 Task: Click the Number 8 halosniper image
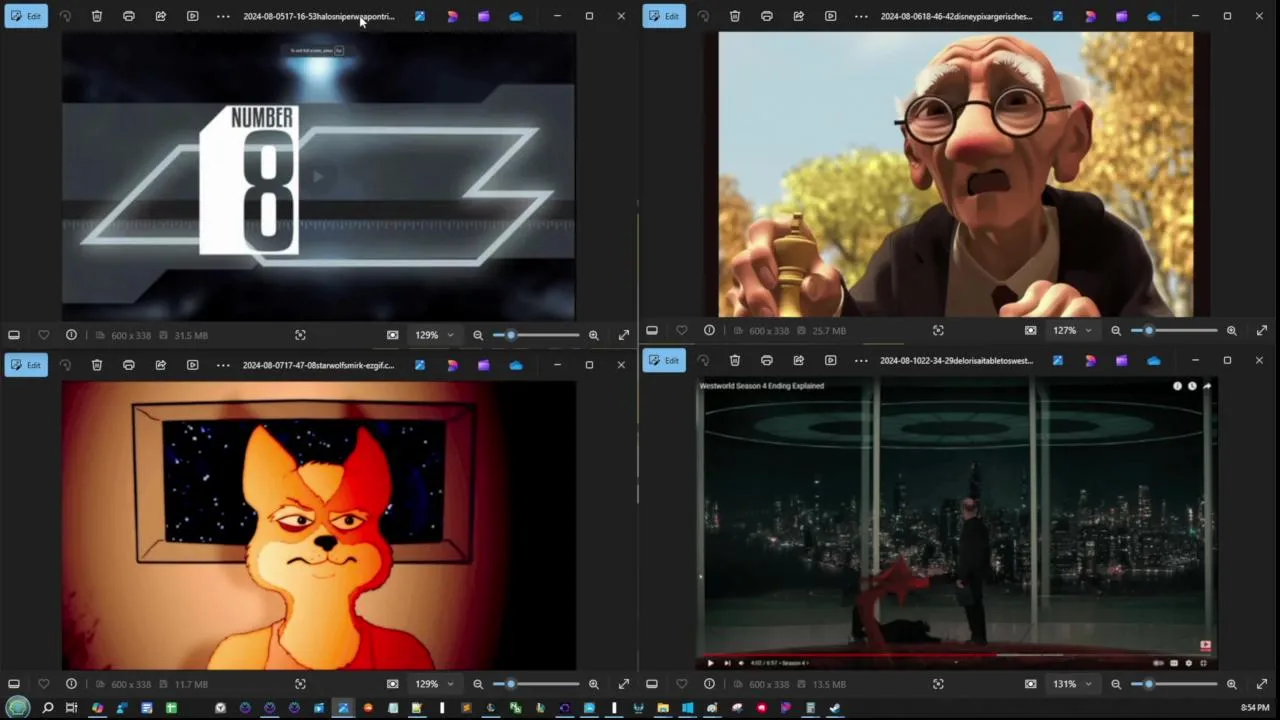(x=319, y=176)
